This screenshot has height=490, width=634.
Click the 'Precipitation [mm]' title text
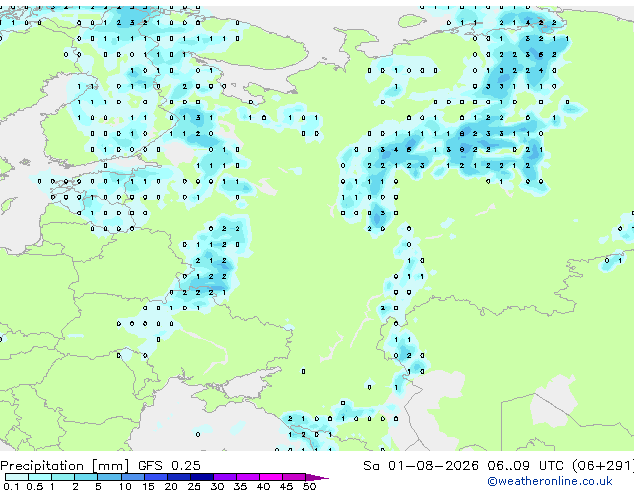[65, 466]
